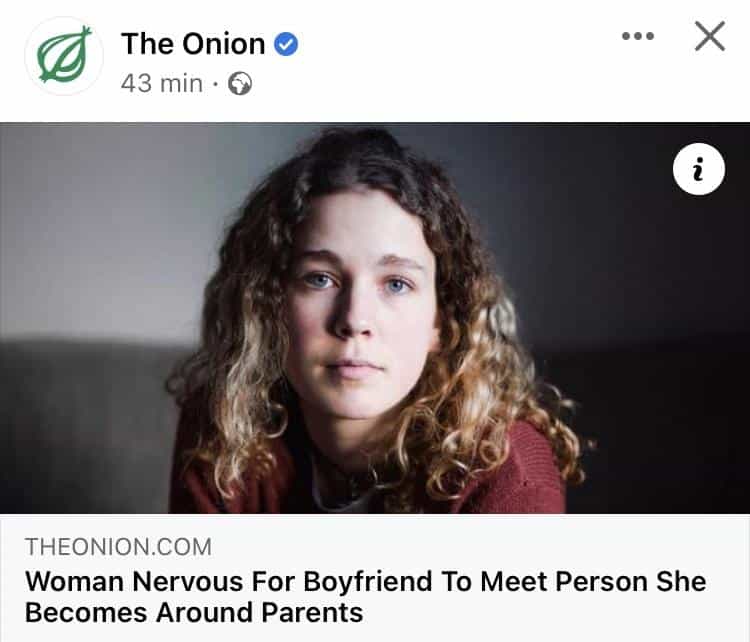
Task: Tap the circular info icon on photo
Action: pyautogui.click(x=698, y=171)
